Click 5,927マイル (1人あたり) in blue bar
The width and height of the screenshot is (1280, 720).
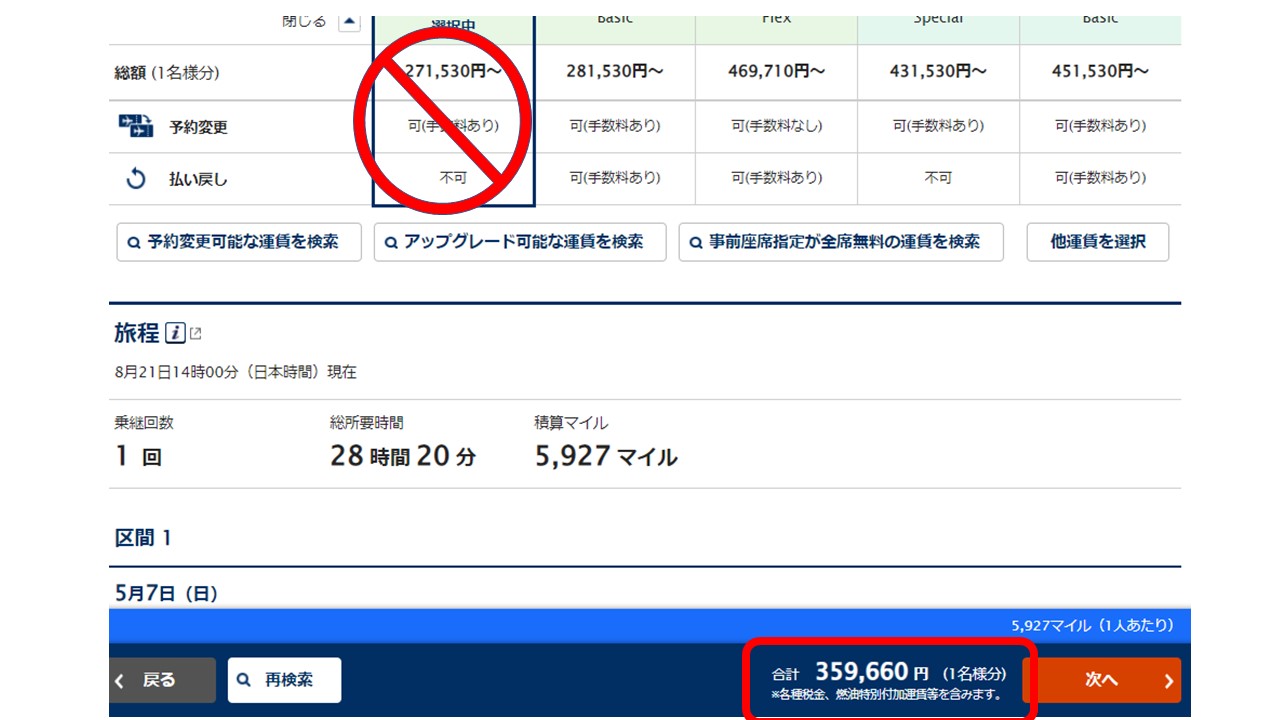pyautogui.click(x=1092, y=625)
